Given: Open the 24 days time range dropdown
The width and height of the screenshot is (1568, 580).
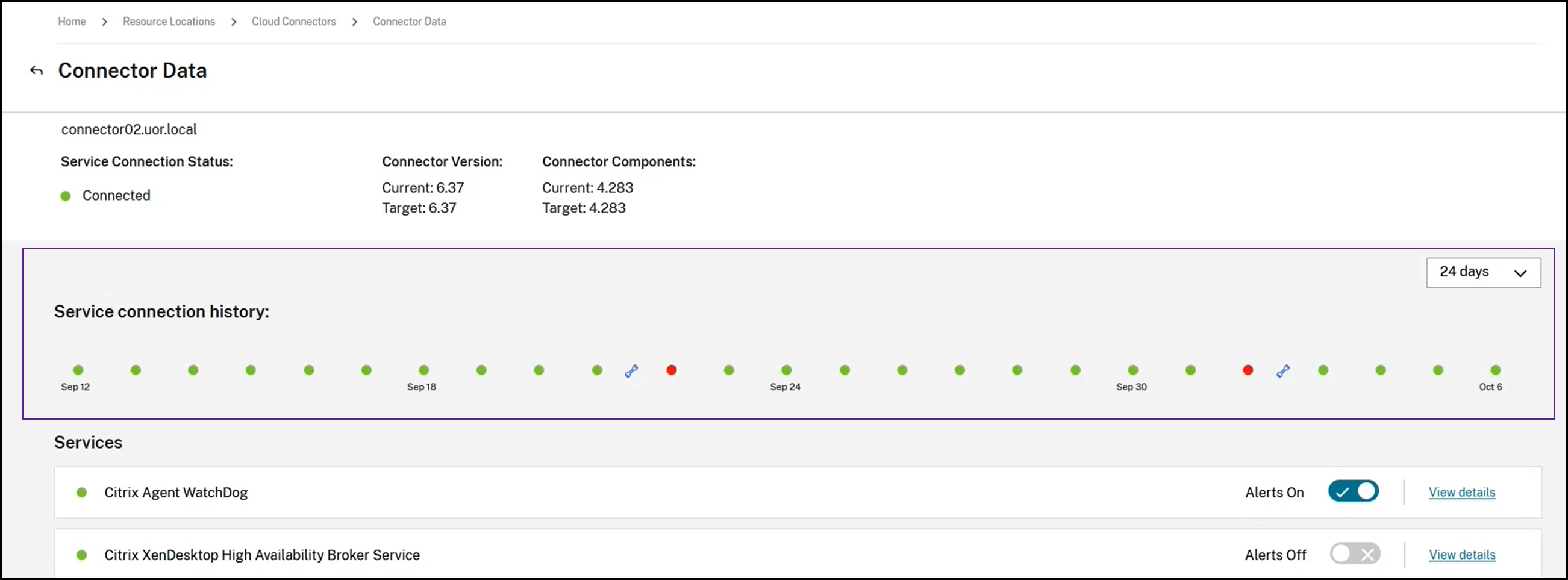Looking at the screenshot, I should [x=1484, y=272].
